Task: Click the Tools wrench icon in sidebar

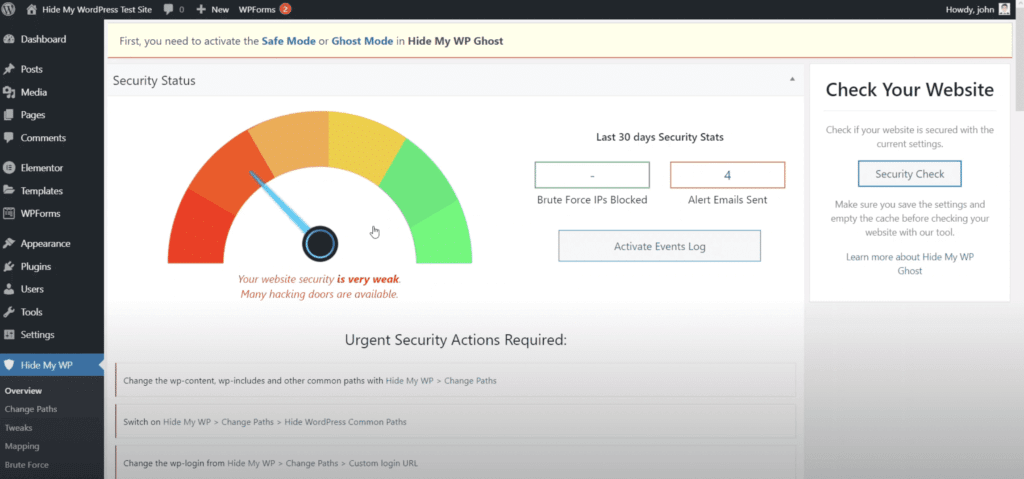Action: point(10,312)
